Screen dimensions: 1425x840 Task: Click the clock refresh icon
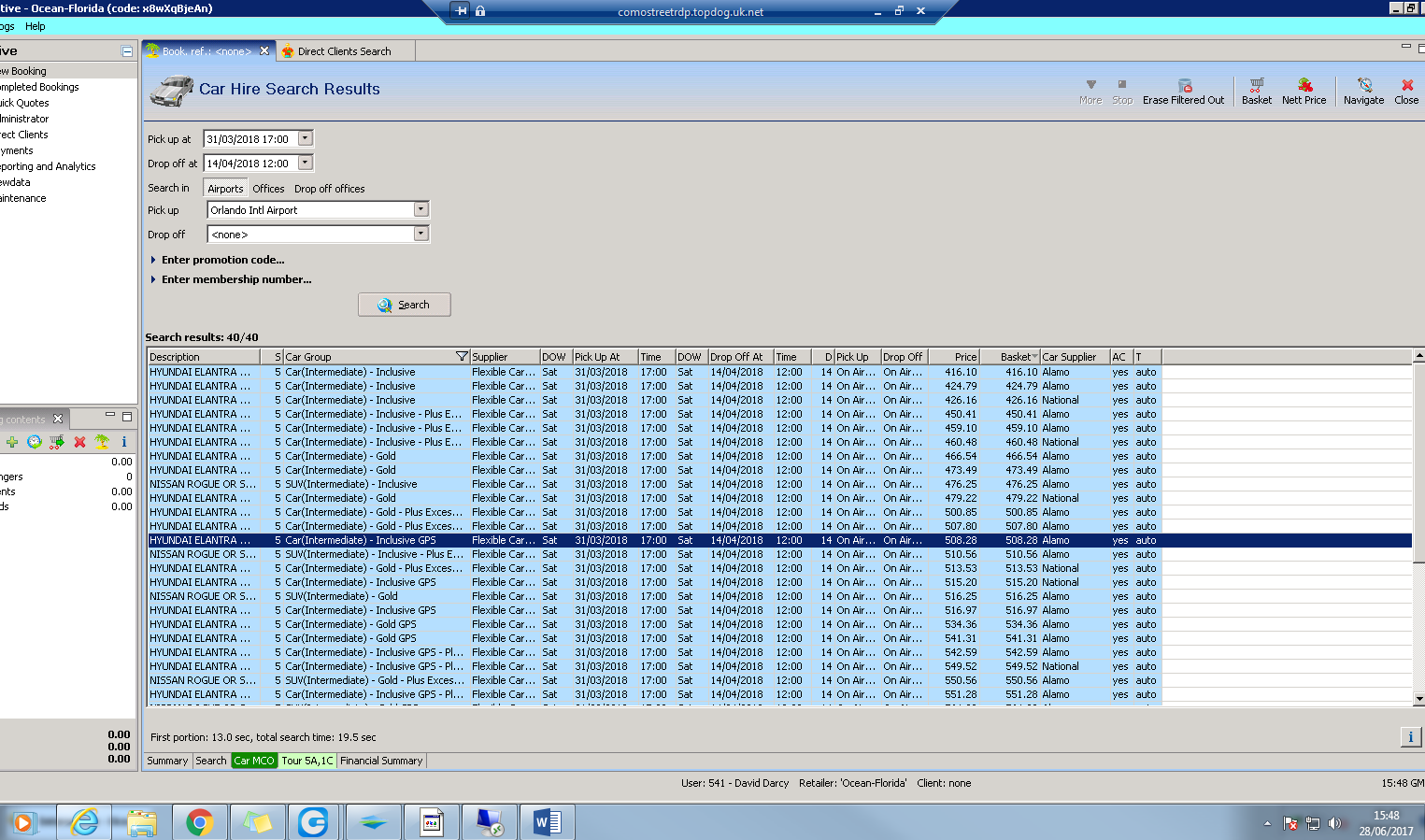(x=35, y=442)
